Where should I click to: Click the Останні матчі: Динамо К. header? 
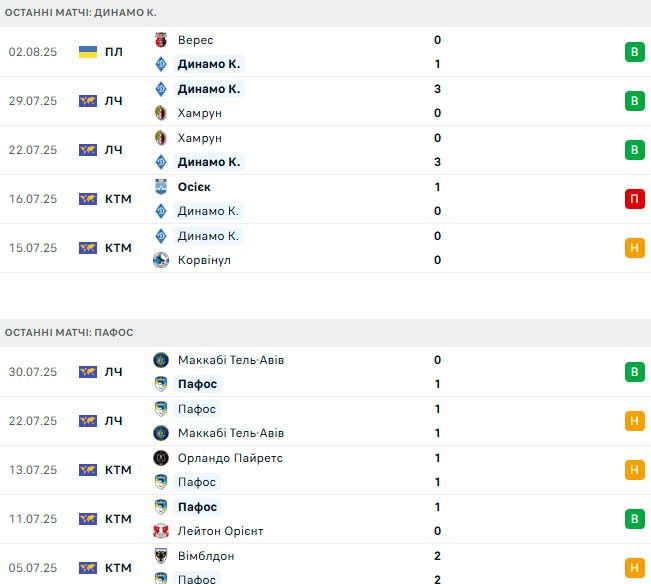(81, 12)
